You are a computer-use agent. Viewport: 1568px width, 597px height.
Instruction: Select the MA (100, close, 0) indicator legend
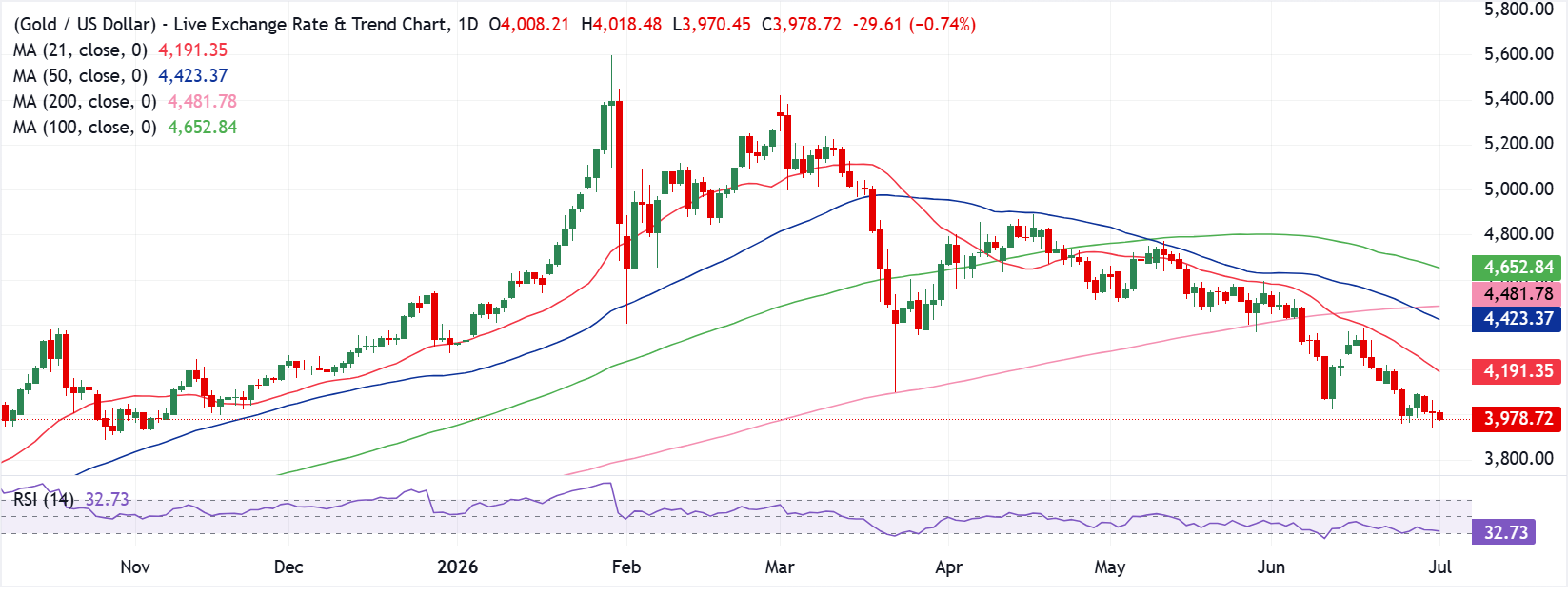click(x=85, y=127)
